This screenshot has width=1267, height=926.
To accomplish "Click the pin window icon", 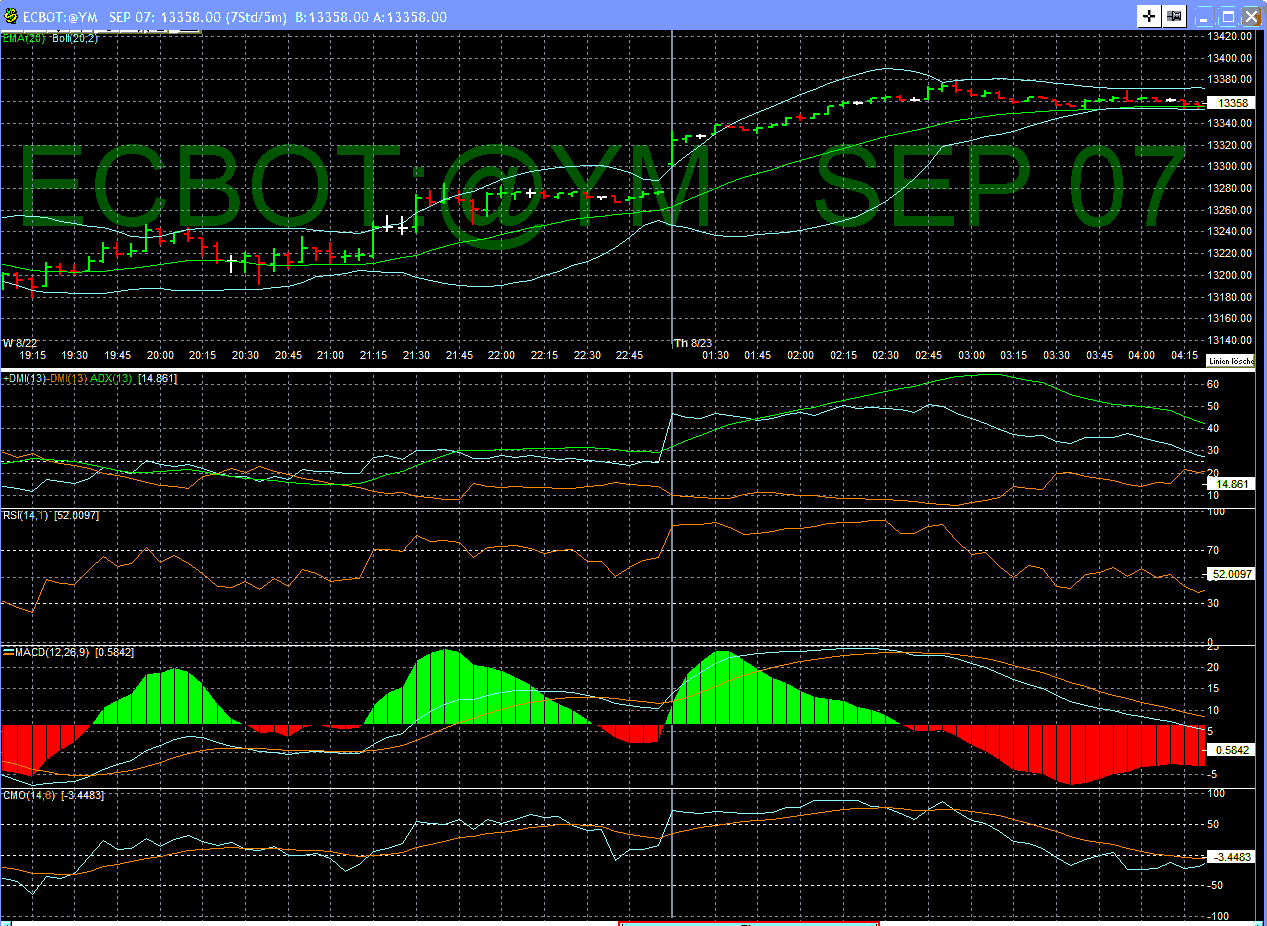I will click(x=1175, y=16).
